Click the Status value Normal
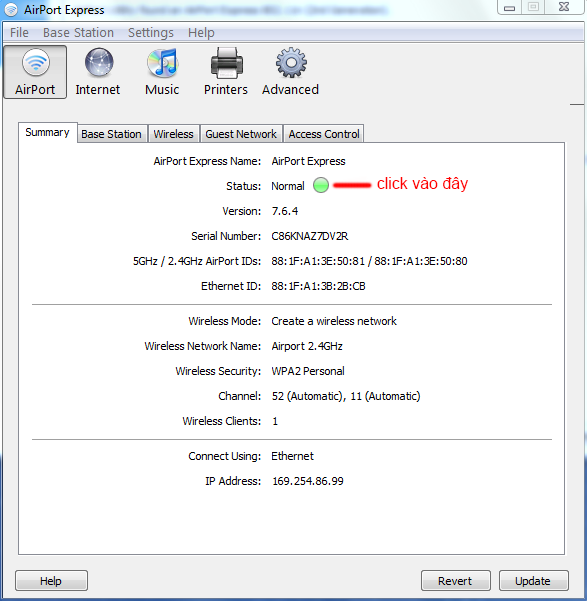 coord(288,186)
